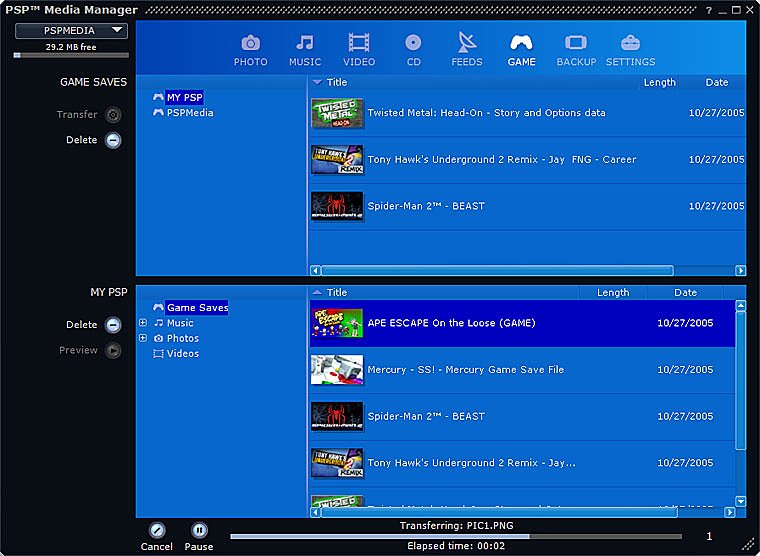Open the VIDEO section film icon
This screenshot has width=760, height=556.
pos(359,43)
